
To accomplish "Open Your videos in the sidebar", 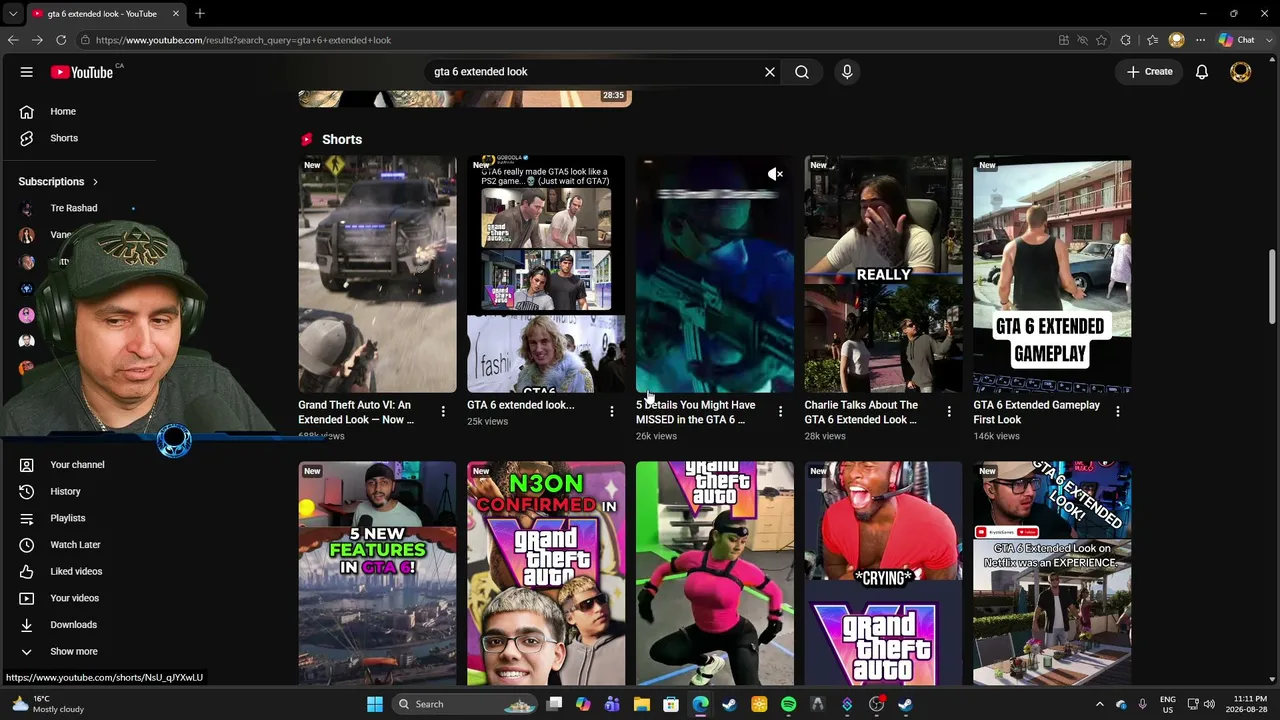I will click(74, 598).
